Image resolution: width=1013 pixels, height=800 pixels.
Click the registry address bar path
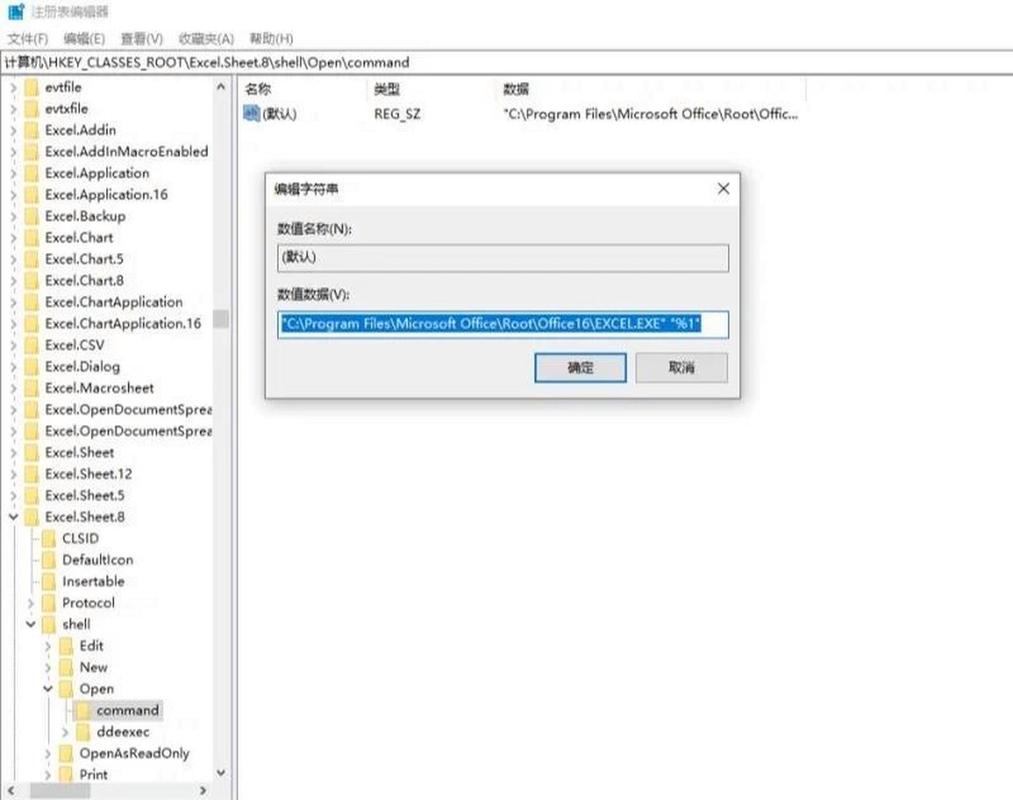click(x=207, y=63)
